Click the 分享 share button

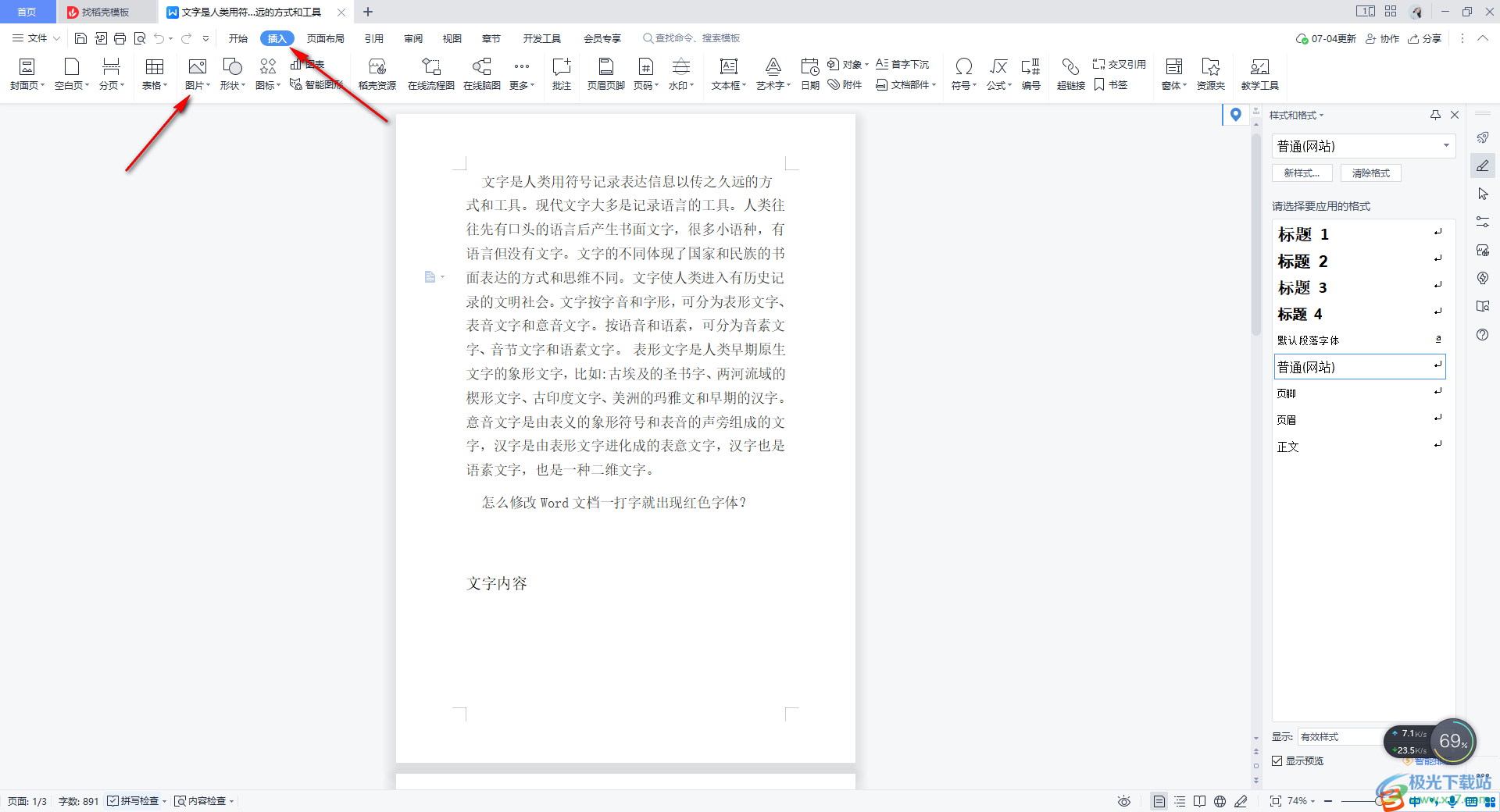(1425, 38)
